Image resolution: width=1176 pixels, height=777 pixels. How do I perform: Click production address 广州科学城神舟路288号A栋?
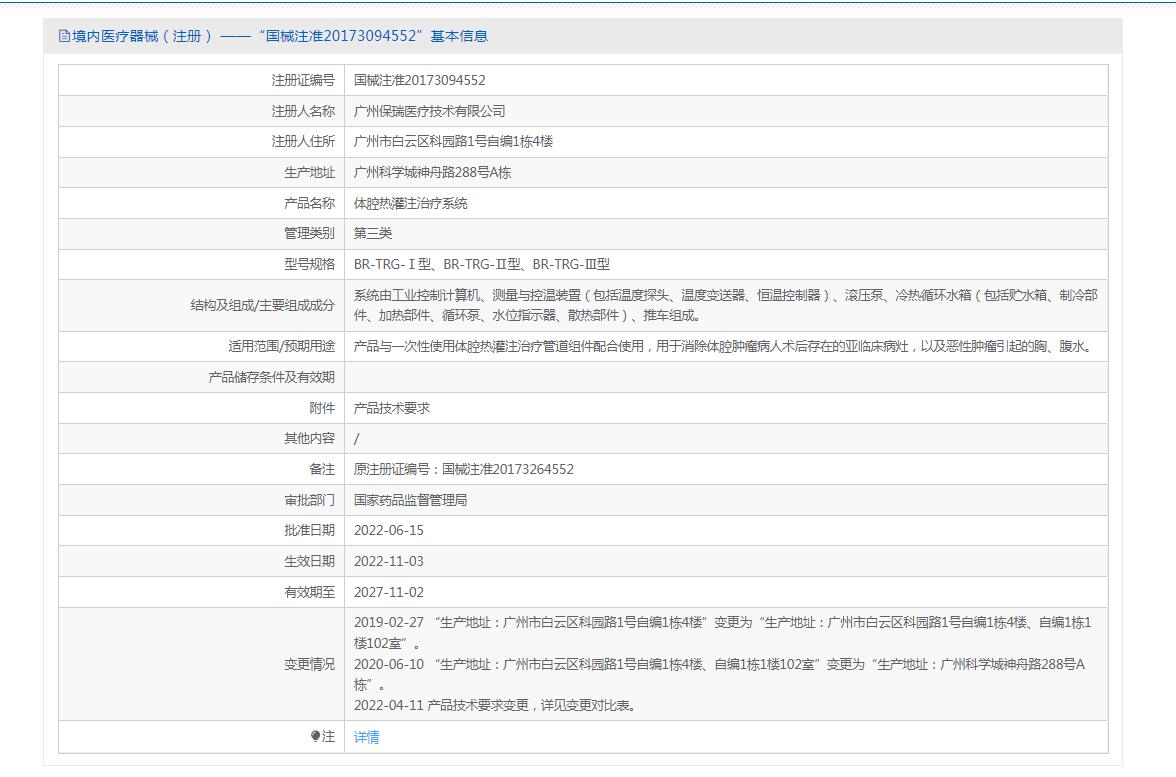pyautogui.click(x=432, y=173)
